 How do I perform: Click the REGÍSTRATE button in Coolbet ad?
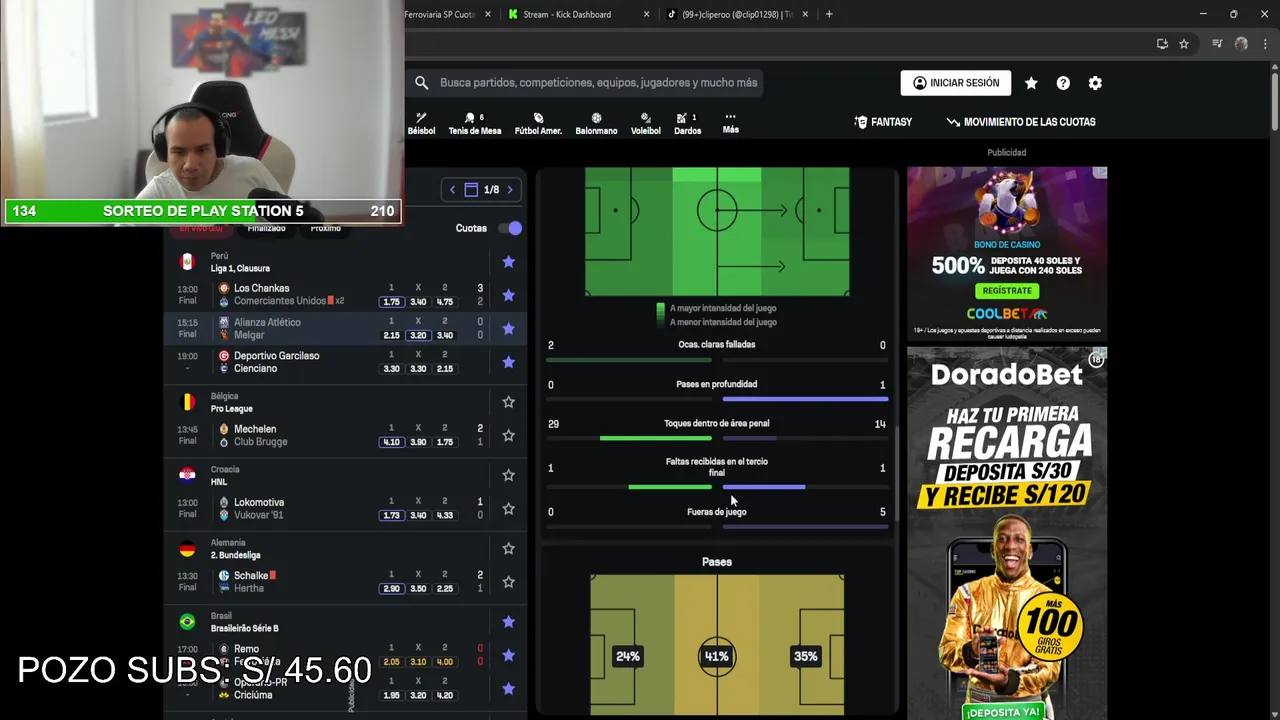coord(1007,290)
